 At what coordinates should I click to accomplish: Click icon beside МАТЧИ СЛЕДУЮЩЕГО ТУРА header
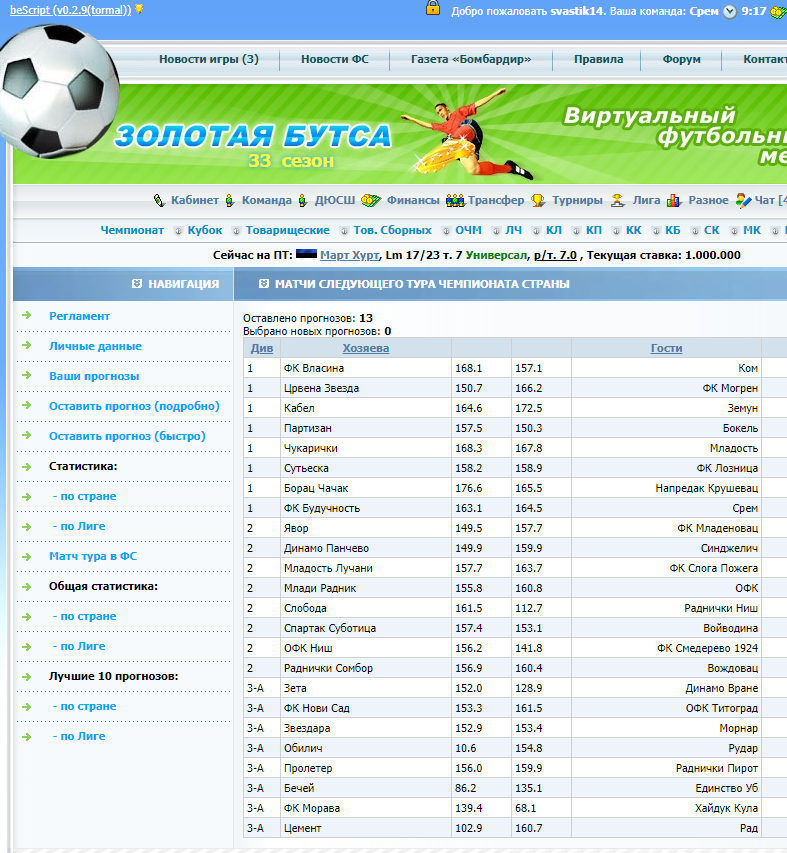click(264, 283)
